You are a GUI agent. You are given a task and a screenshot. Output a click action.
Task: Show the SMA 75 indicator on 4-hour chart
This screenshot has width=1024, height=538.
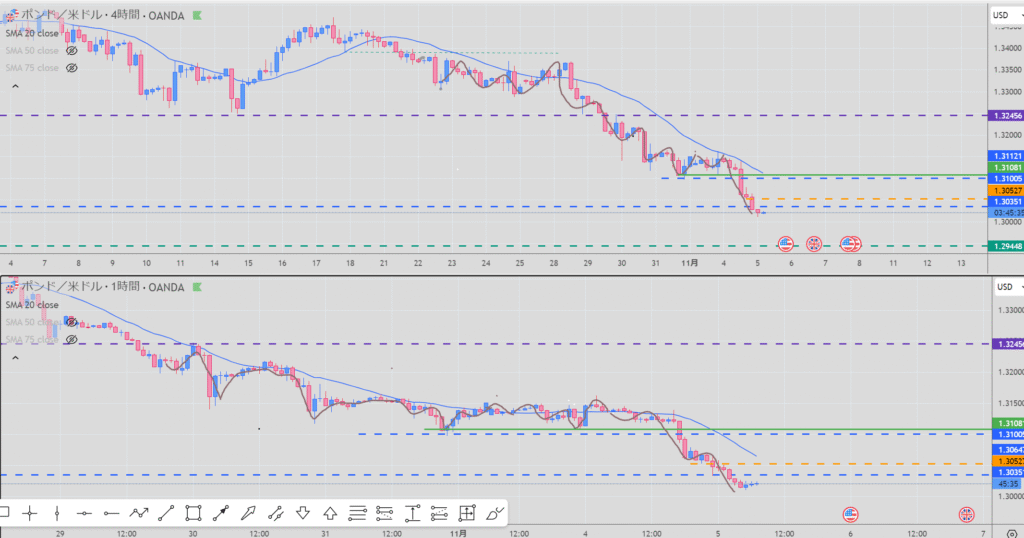tap(71, 68)
